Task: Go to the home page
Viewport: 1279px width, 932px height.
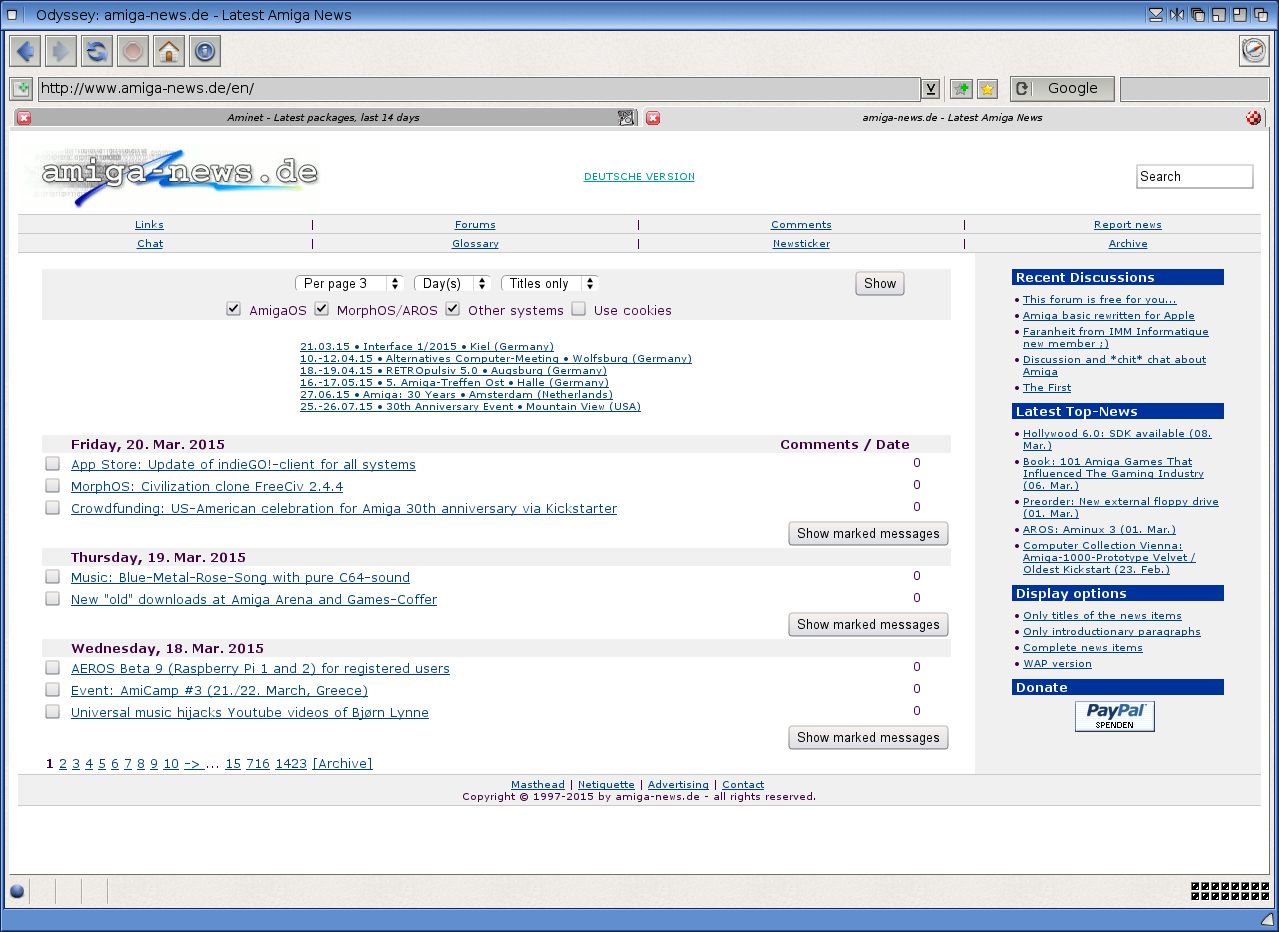Action: tap(169, 51)
